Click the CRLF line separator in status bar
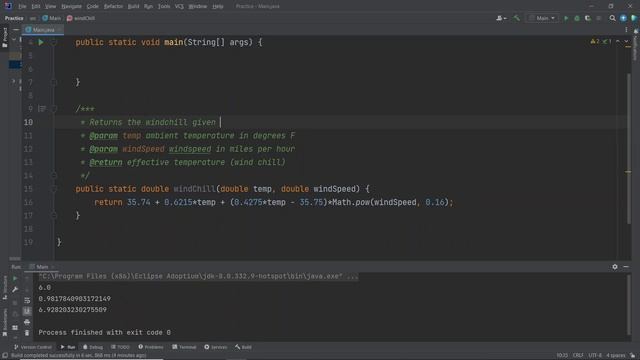Viewport: 640px width, 360px height. click(x=578, y=356)
